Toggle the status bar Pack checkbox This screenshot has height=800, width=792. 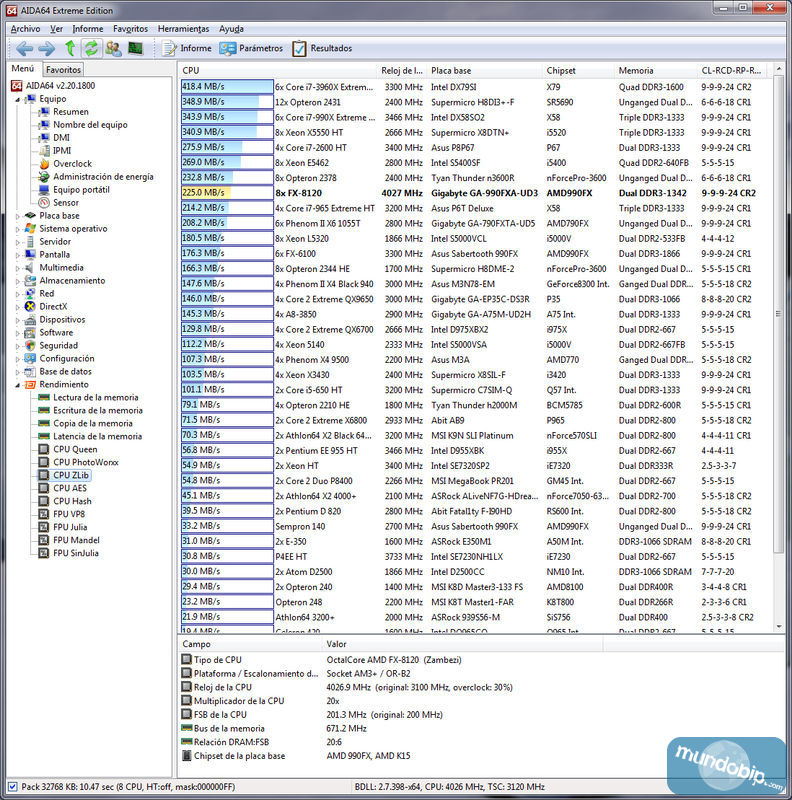pos(13,787)
